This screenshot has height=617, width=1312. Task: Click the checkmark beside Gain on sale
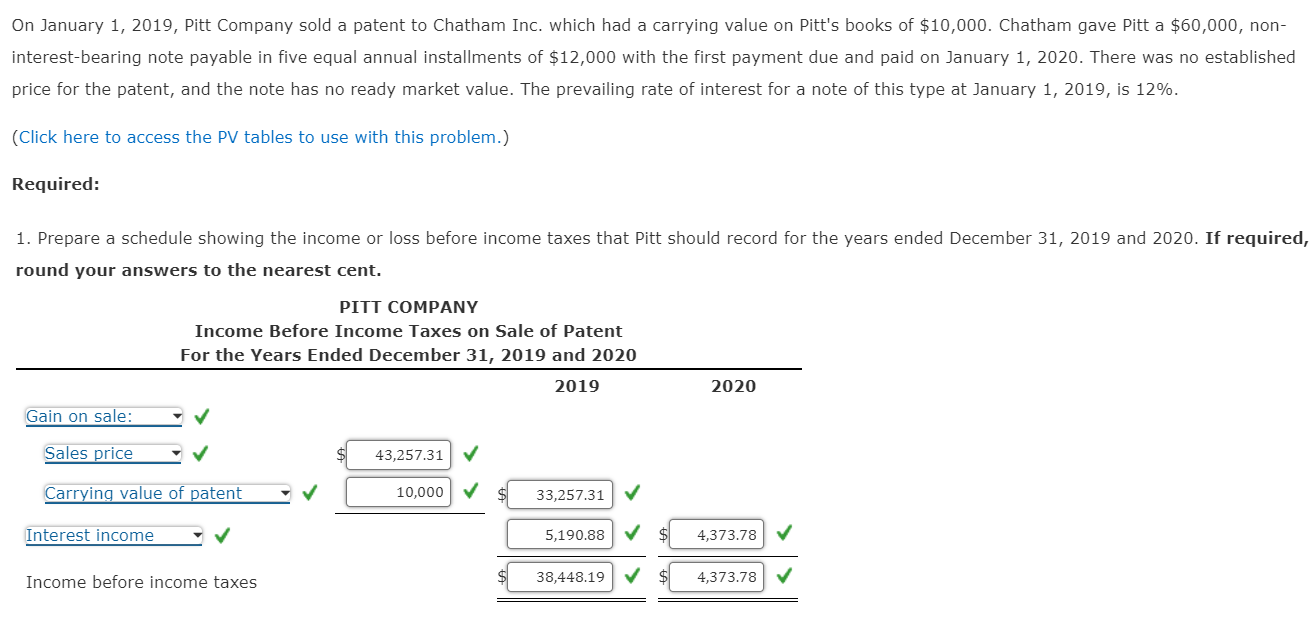click(x=201, y=415)
